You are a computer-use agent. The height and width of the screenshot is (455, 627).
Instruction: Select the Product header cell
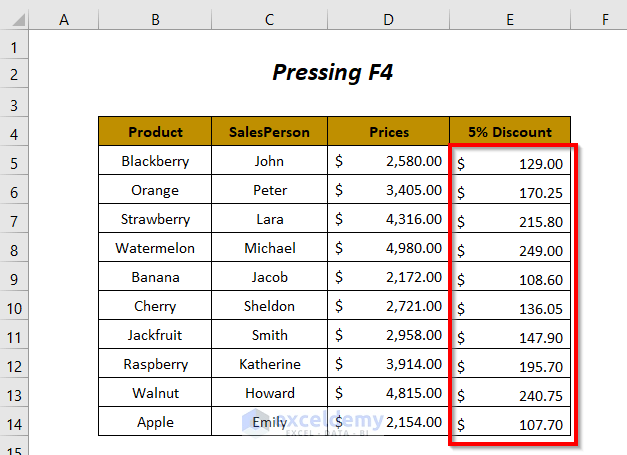pyautogui.click(x=155, y=132)
